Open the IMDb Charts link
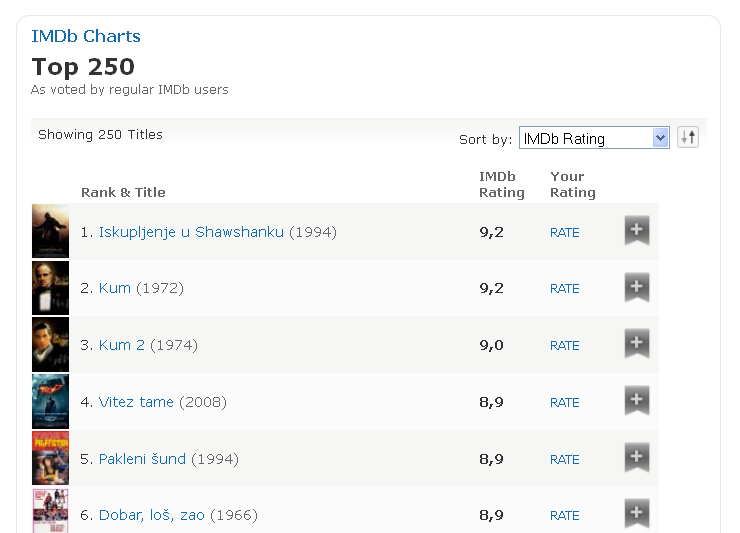 tap(86, 36)
